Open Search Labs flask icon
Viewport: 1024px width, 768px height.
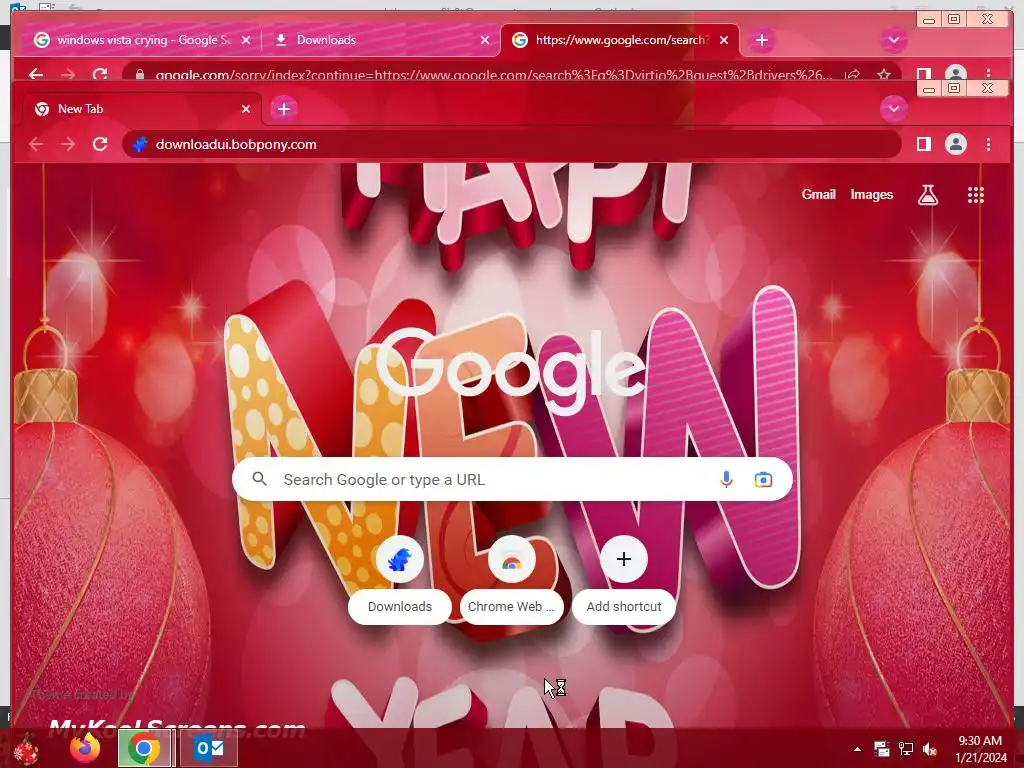tap(927, 195)
